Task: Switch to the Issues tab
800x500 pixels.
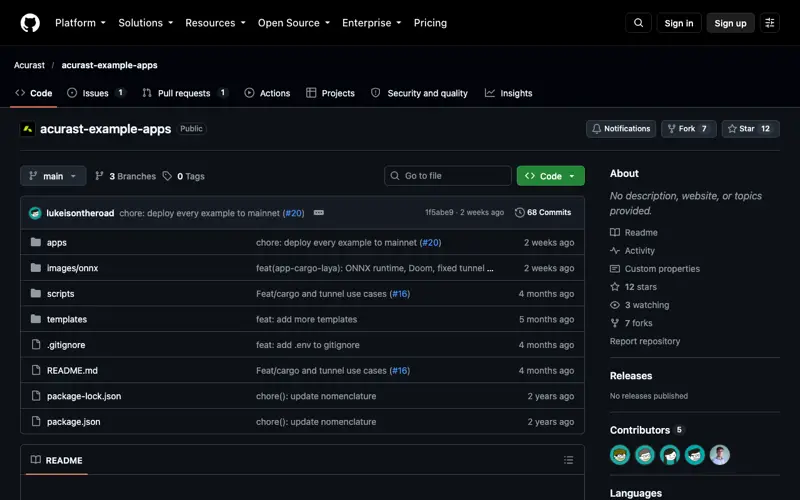Action: tap(96, 93)
